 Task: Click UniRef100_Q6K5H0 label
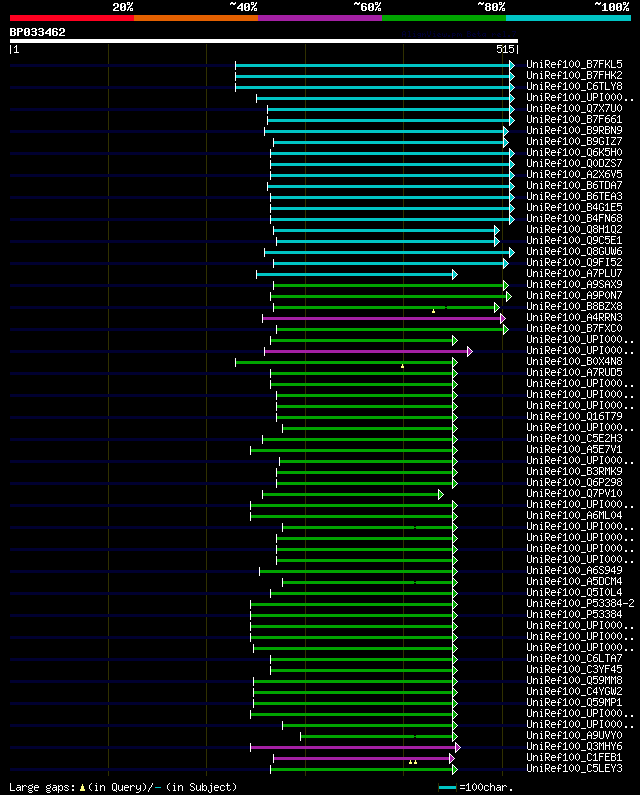[x=574, y=153]
